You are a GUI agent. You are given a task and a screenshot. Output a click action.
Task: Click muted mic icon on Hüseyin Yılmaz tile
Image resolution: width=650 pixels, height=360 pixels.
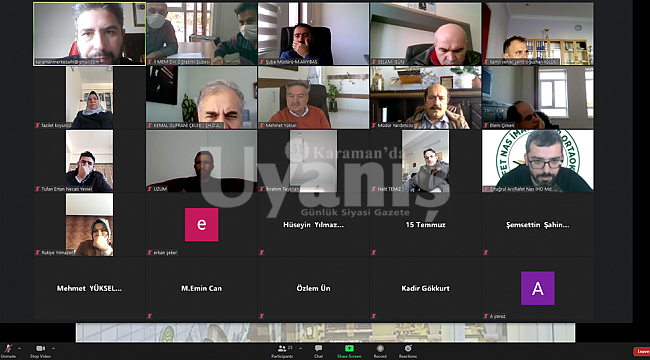point(262,252)
